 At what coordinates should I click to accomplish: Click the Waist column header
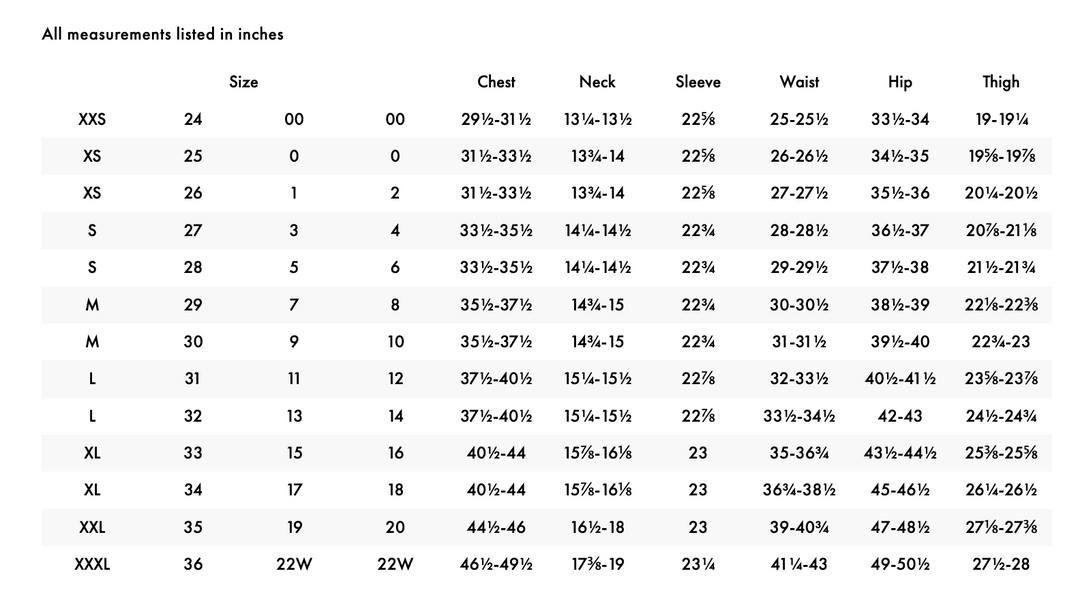tap(799, 82)
